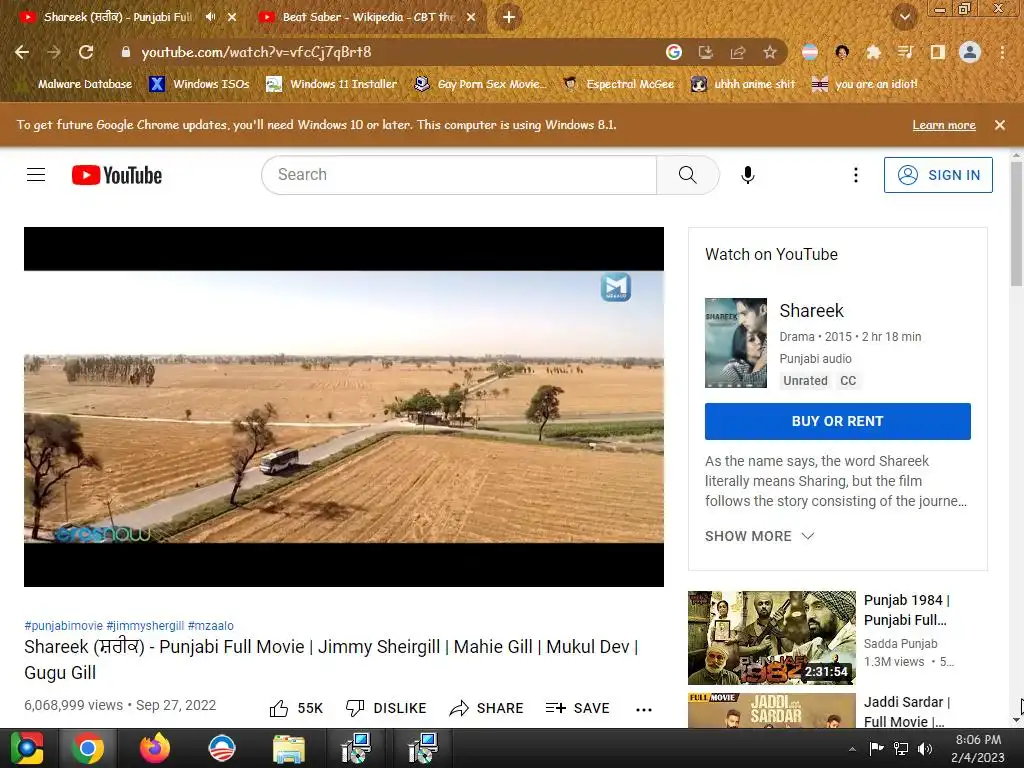The image size is (1024, 768).
Task: Click the SIGN IN button
Action: (x=938, y=175)
